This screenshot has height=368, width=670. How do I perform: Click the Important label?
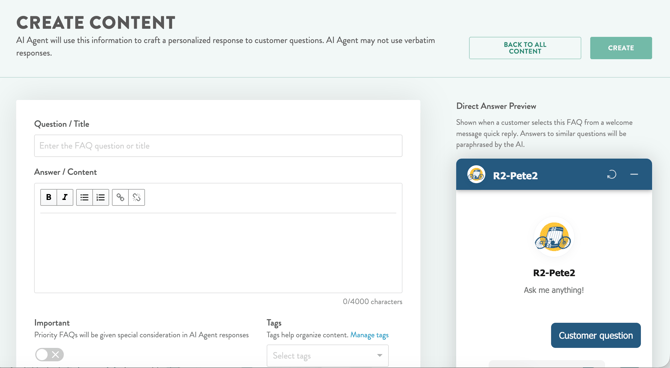[x=52, y=323]
